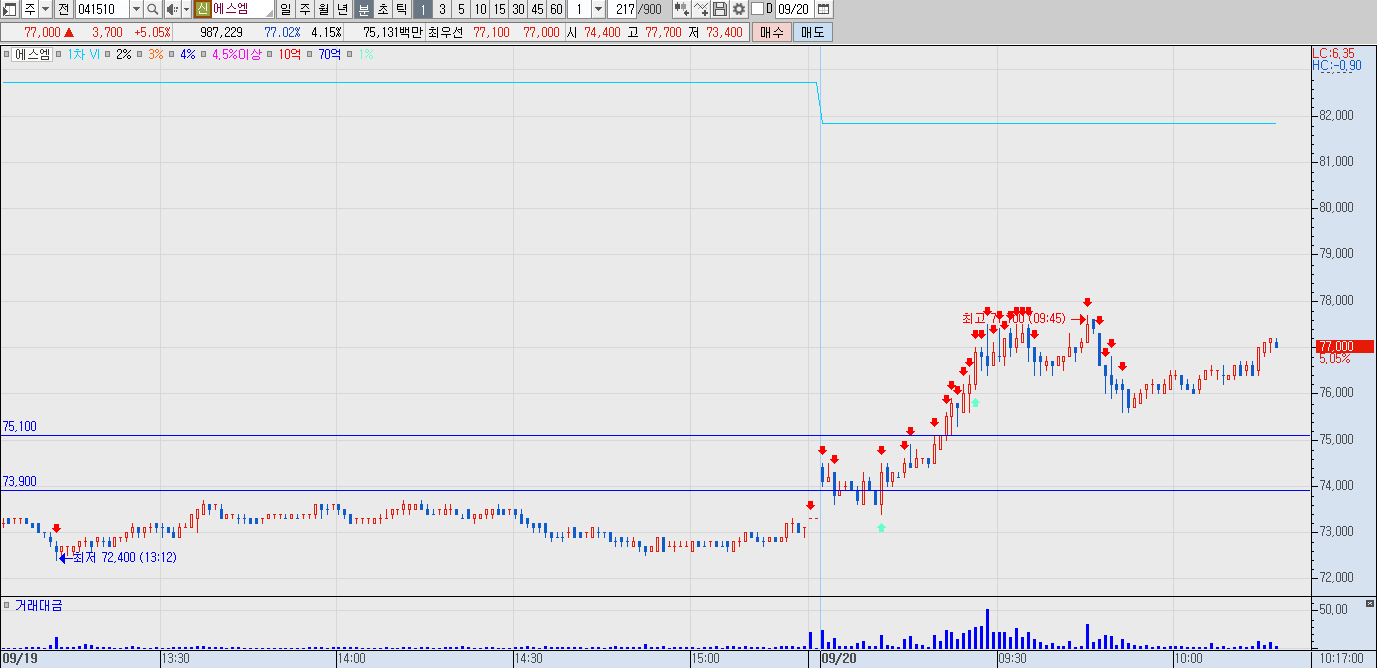Click the 041510 stock code input field
This screenshot has height=668, width=1377.
click(x=102, y=9)
